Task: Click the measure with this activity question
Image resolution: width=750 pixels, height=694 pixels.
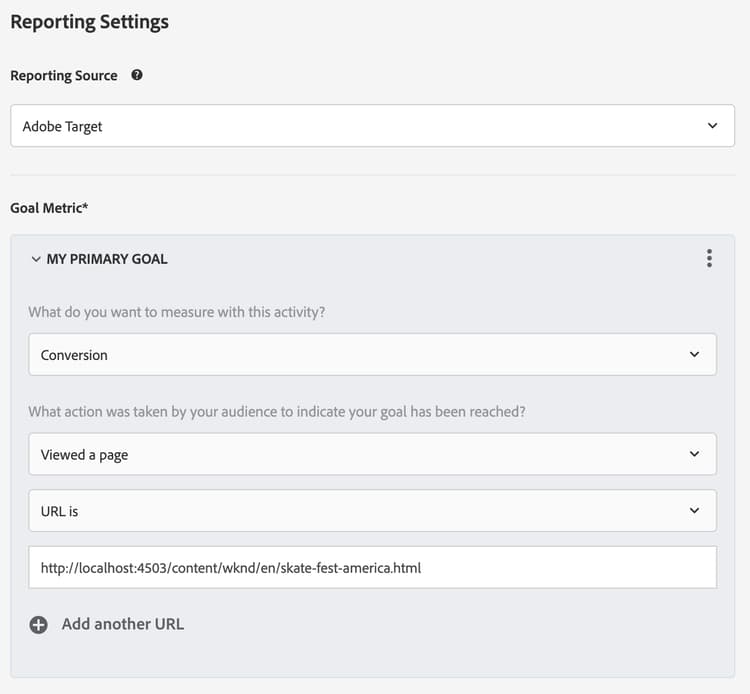Action: click(x=177, y=312)
